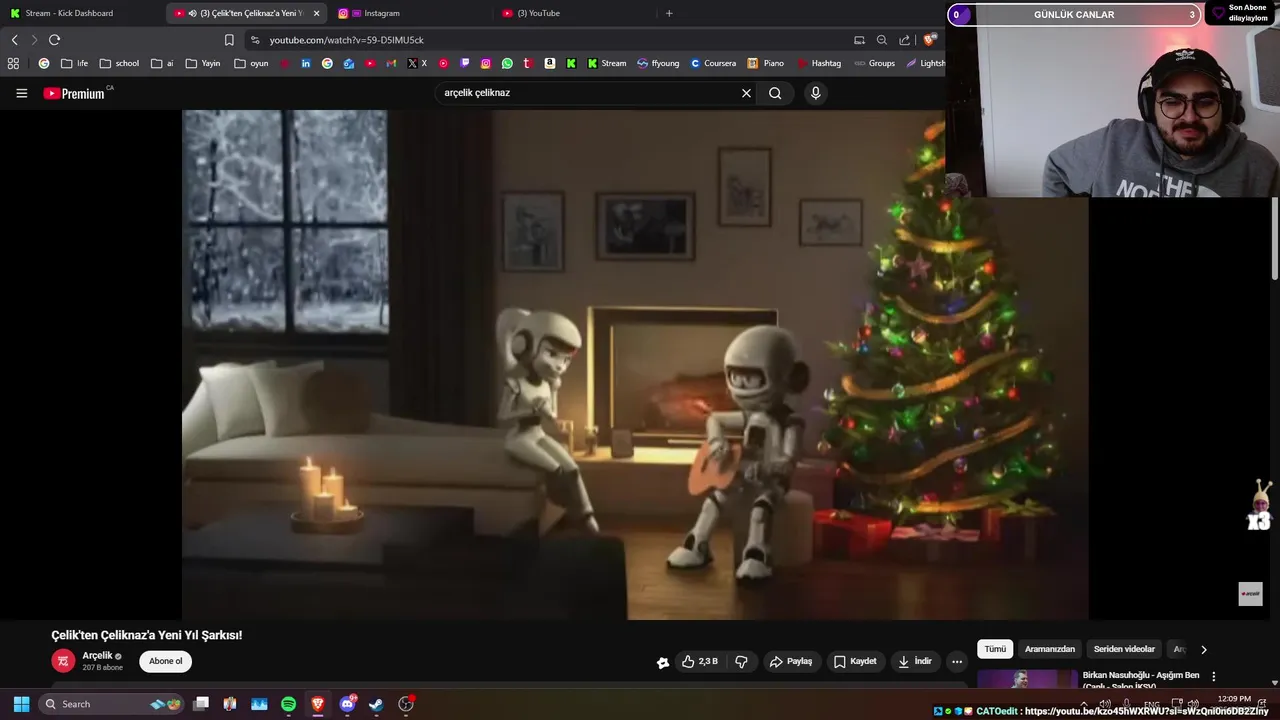Focus the YouTube search box
Image resolution: width=1280 pixels, height=720 pixels.
tap(588, 93)
